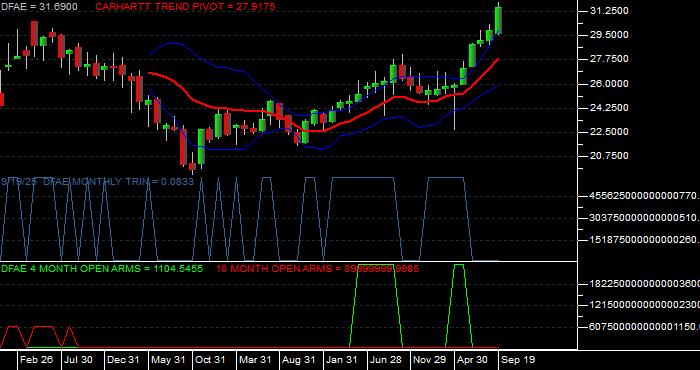
Task: Select the Jan 31 date on time axis
Action: pyautogui.click(x=342, y=360)
